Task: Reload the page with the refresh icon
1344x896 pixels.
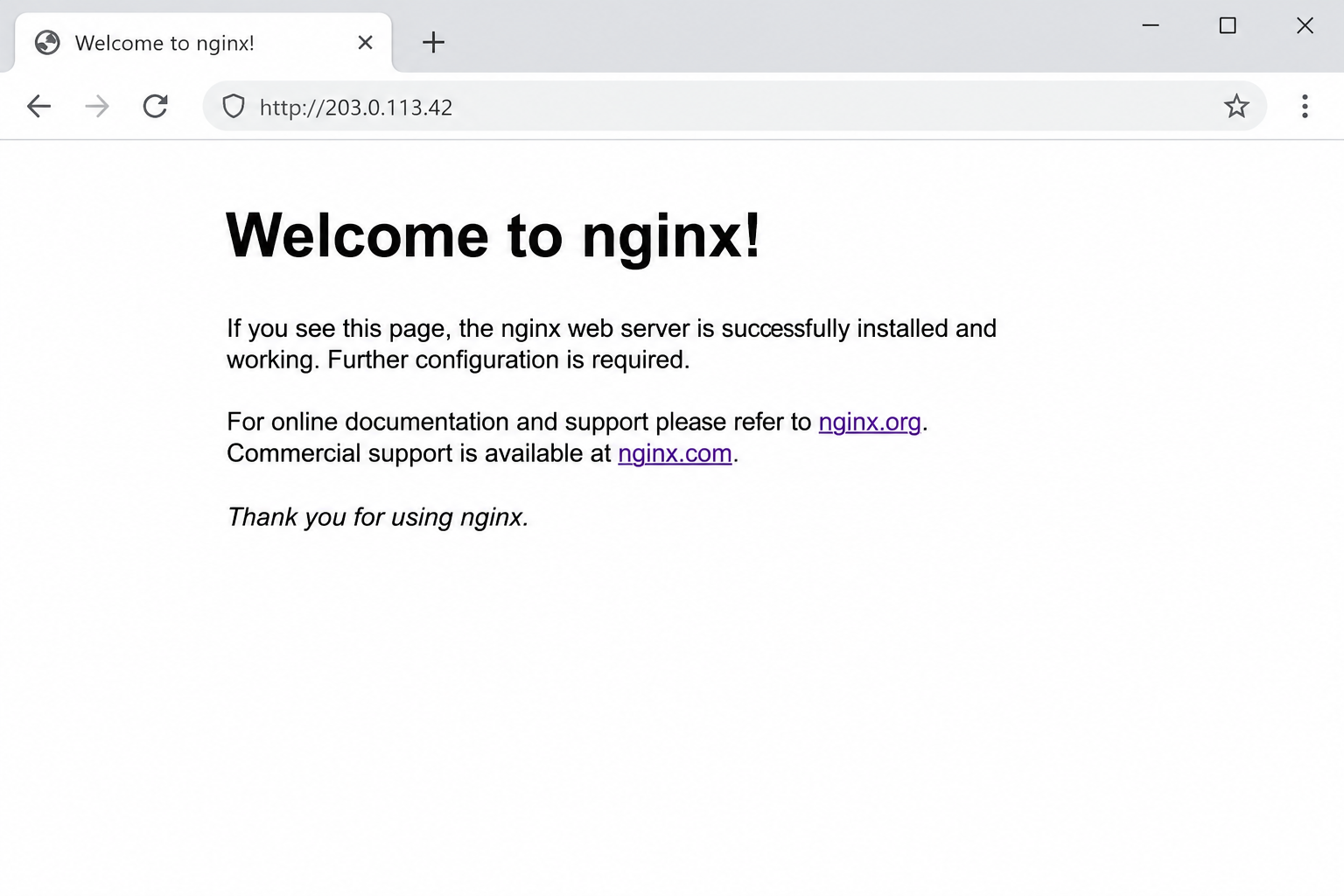Action: tap(156, 107)
